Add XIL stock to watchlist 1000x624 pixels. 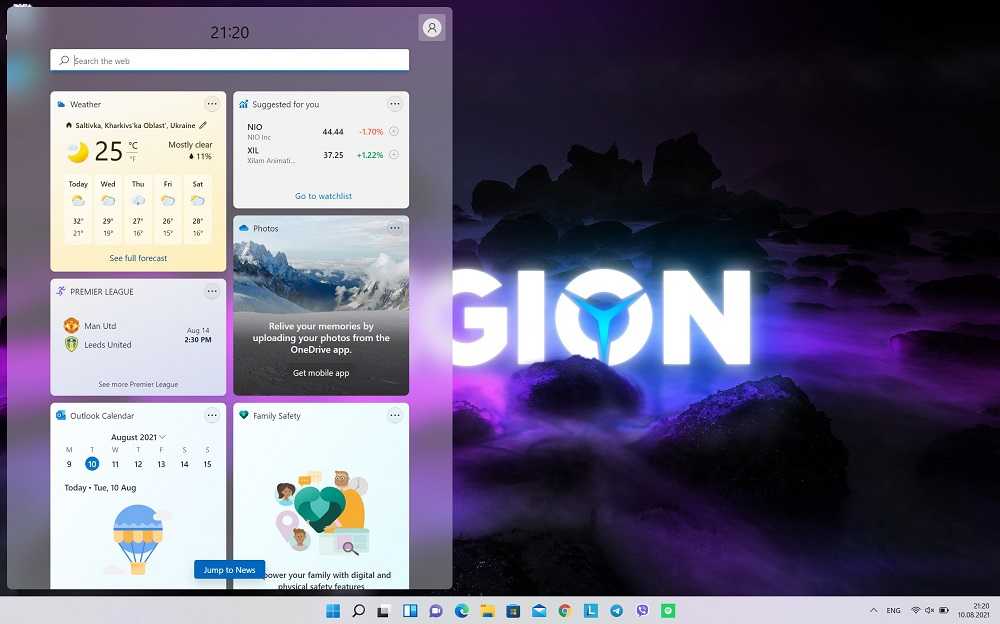click(393, 155)
